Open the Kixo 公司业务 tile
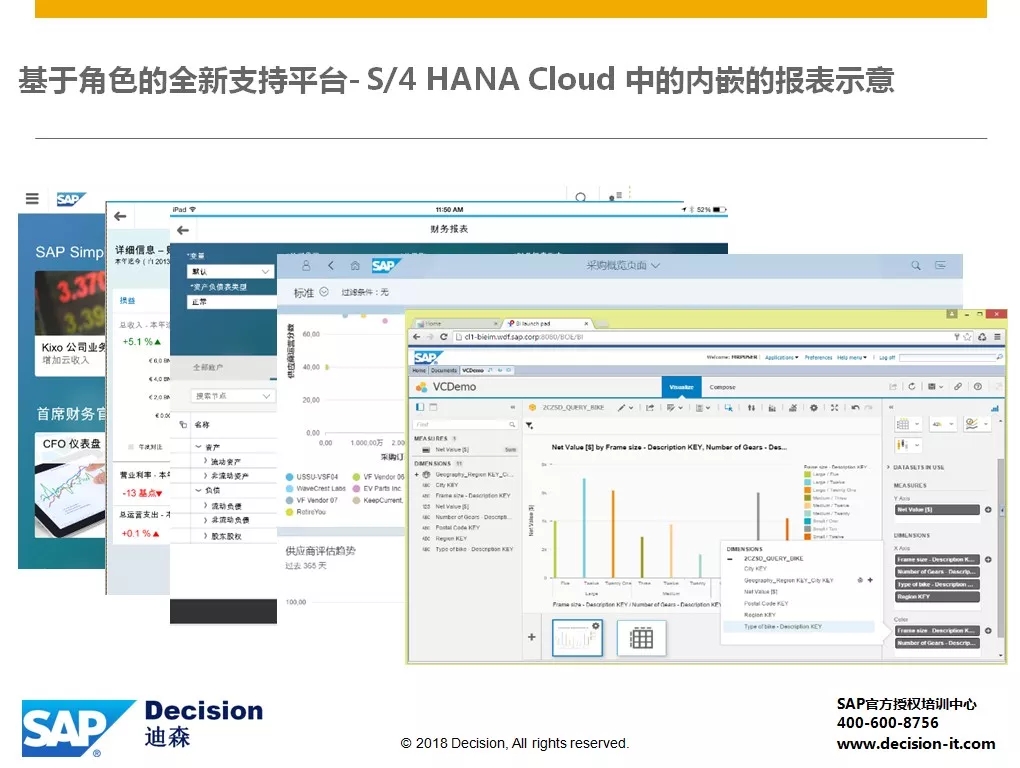The height and width of the screenshot is (768, 1020). point(70,324)
